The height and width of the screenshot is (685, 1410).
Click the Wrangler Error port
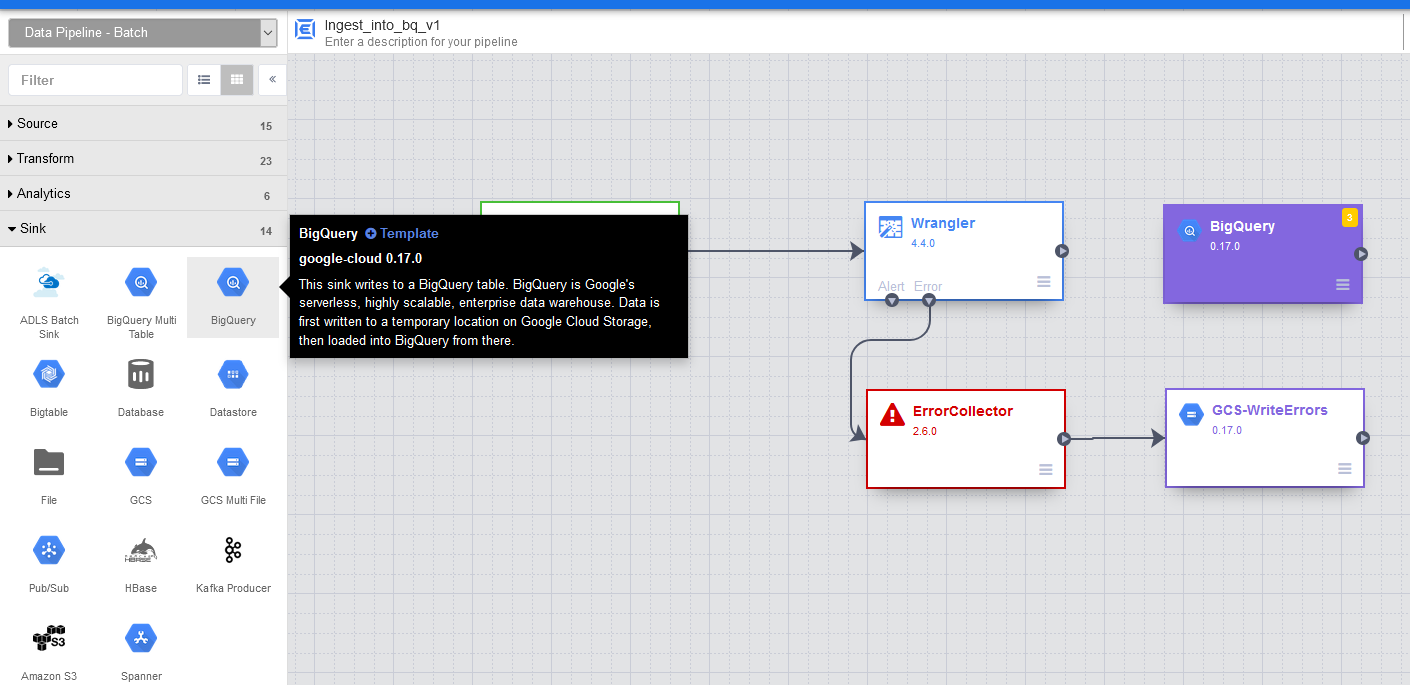click(929, 299)
